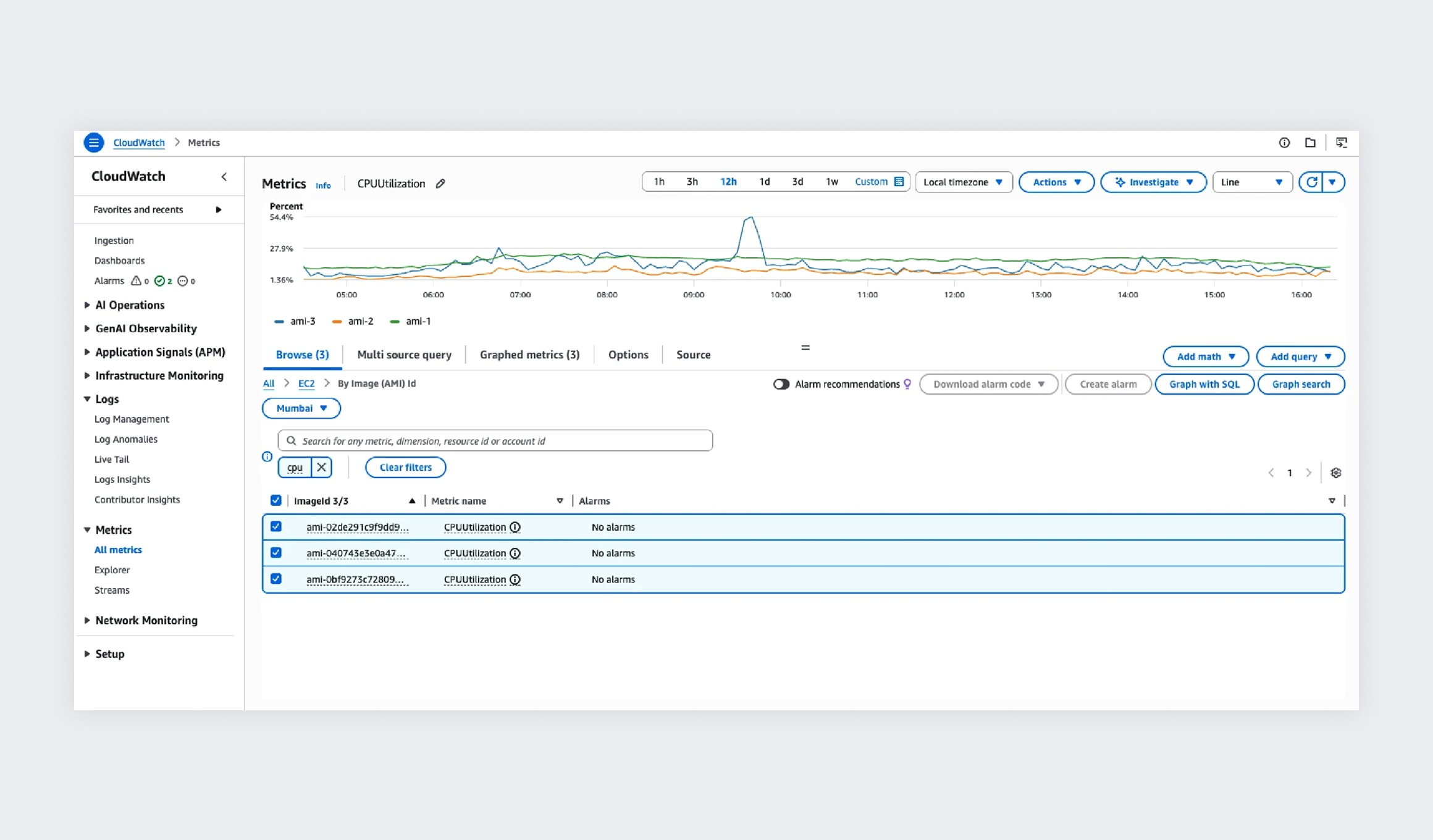This screenshot has width=1433, height=840.
Task: Open the Custom time range calendar icon
Action: [899, 182]
